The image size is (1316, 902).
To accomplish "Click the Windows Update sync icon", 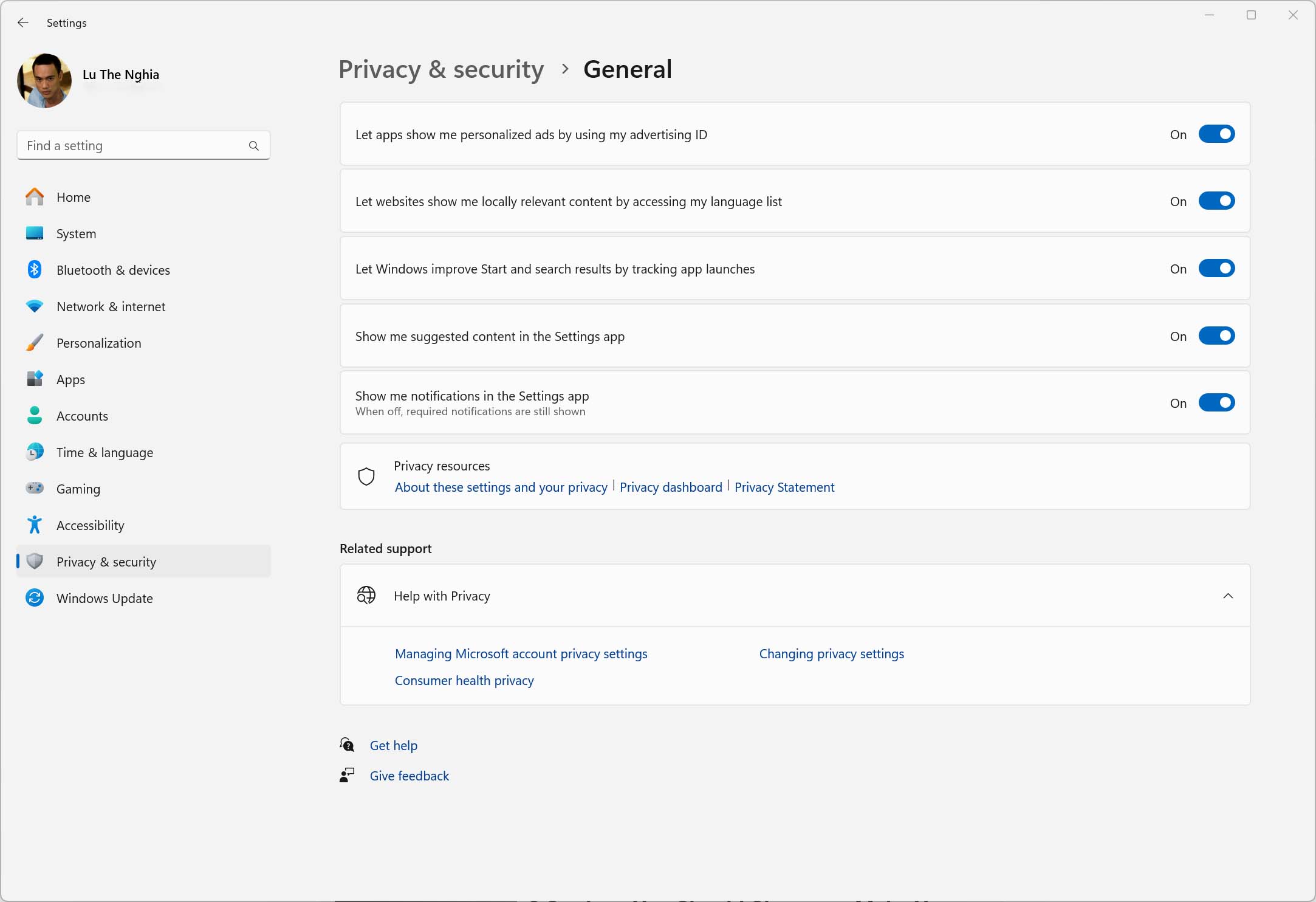I will (35, 598).
